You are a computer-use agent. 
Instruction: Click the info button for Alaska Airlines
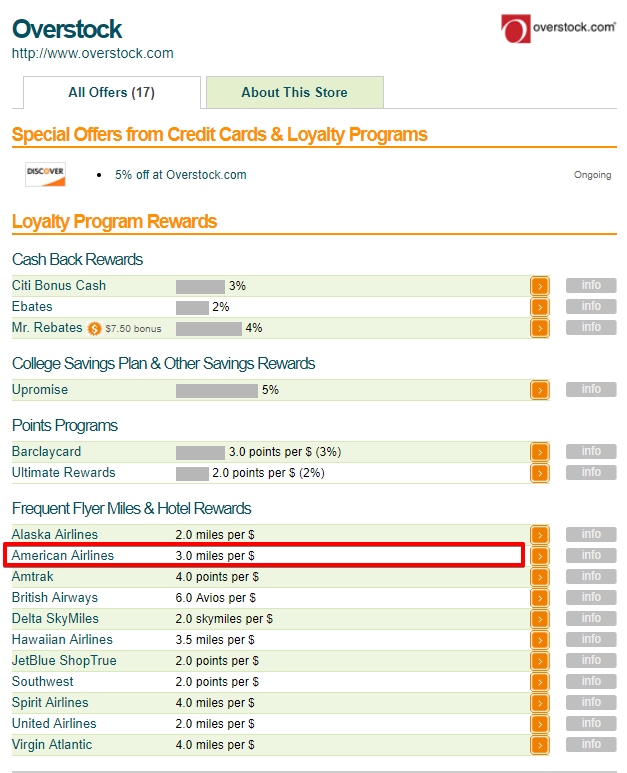591,534
